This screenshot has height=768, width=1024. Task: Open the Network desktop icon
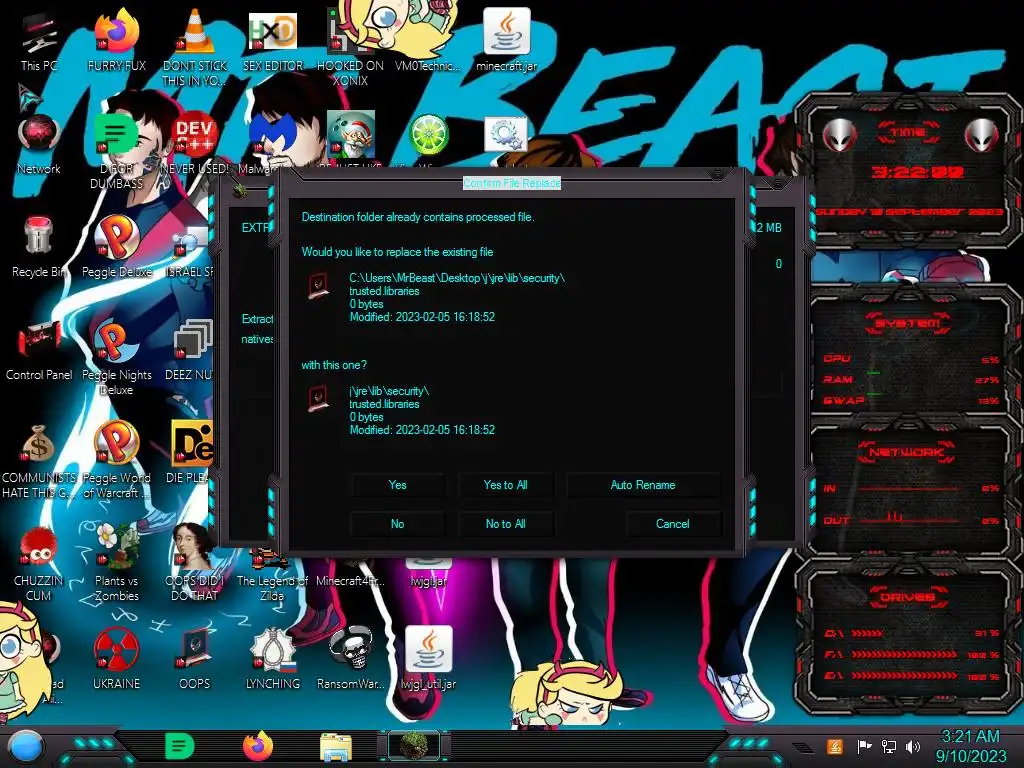[39, 144]
